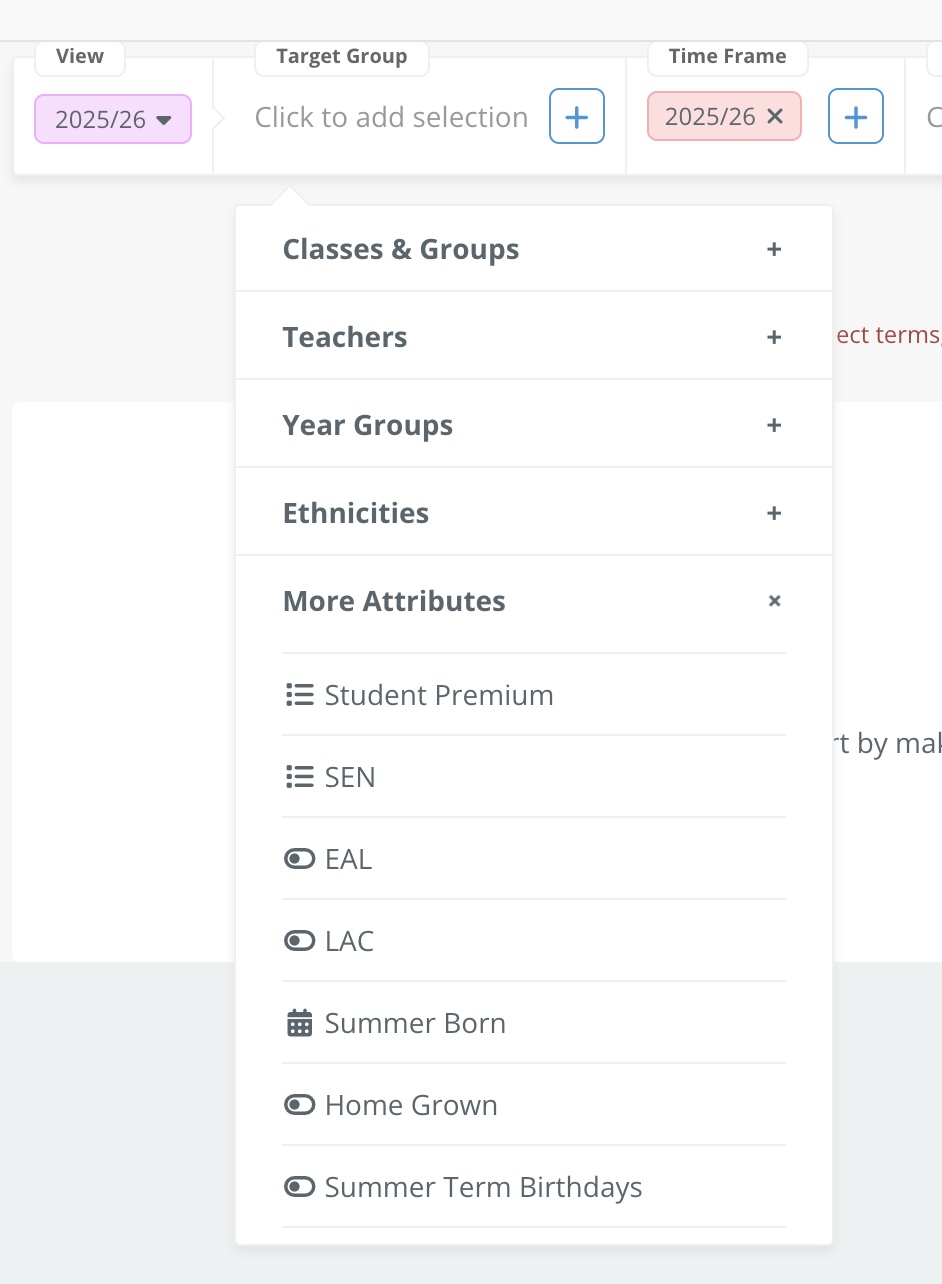942x1284 pixels.
Task: Toggle the Summer Term Birthdays switch
Action: point(299,1187)
